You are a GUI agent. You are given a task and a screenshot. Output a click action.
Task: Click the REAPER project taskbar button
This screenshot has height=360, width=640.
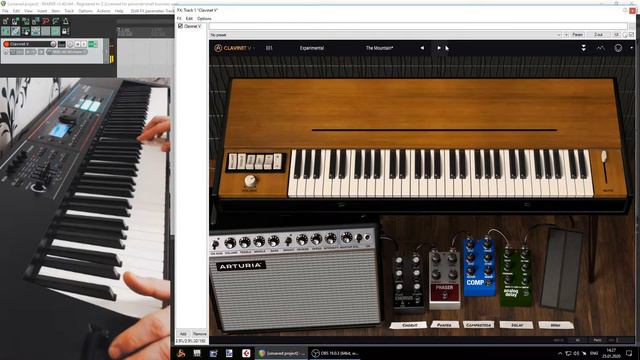pyautogui.click(x=281, y=353)
